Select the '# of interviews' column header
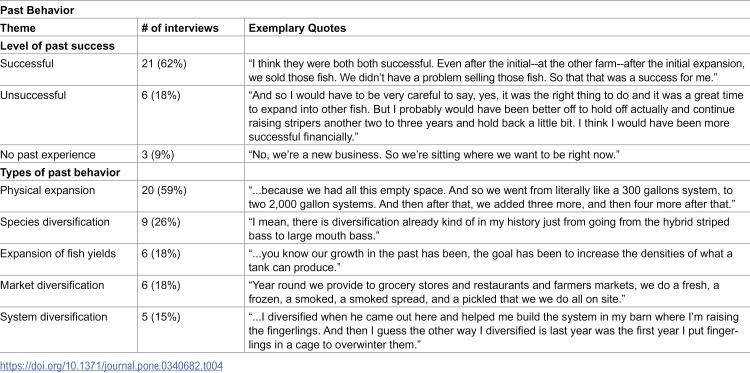This screenshot has width=750, height=373. [180, 28]
